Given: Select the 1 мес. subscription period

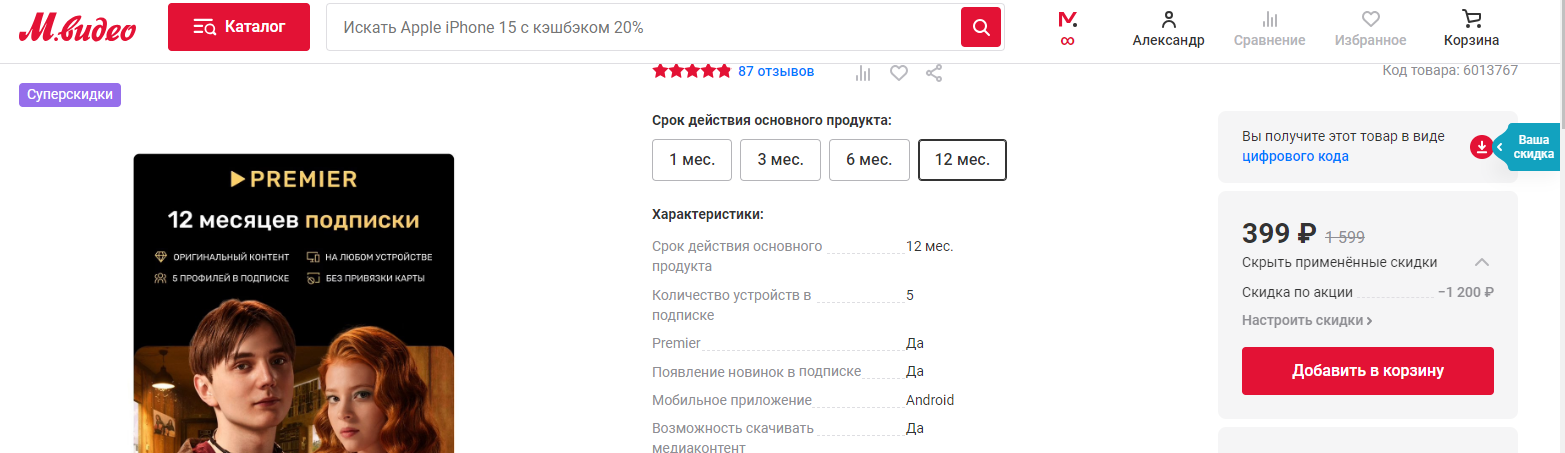Looking at the screenshot, I should click(x=692, y=160).
